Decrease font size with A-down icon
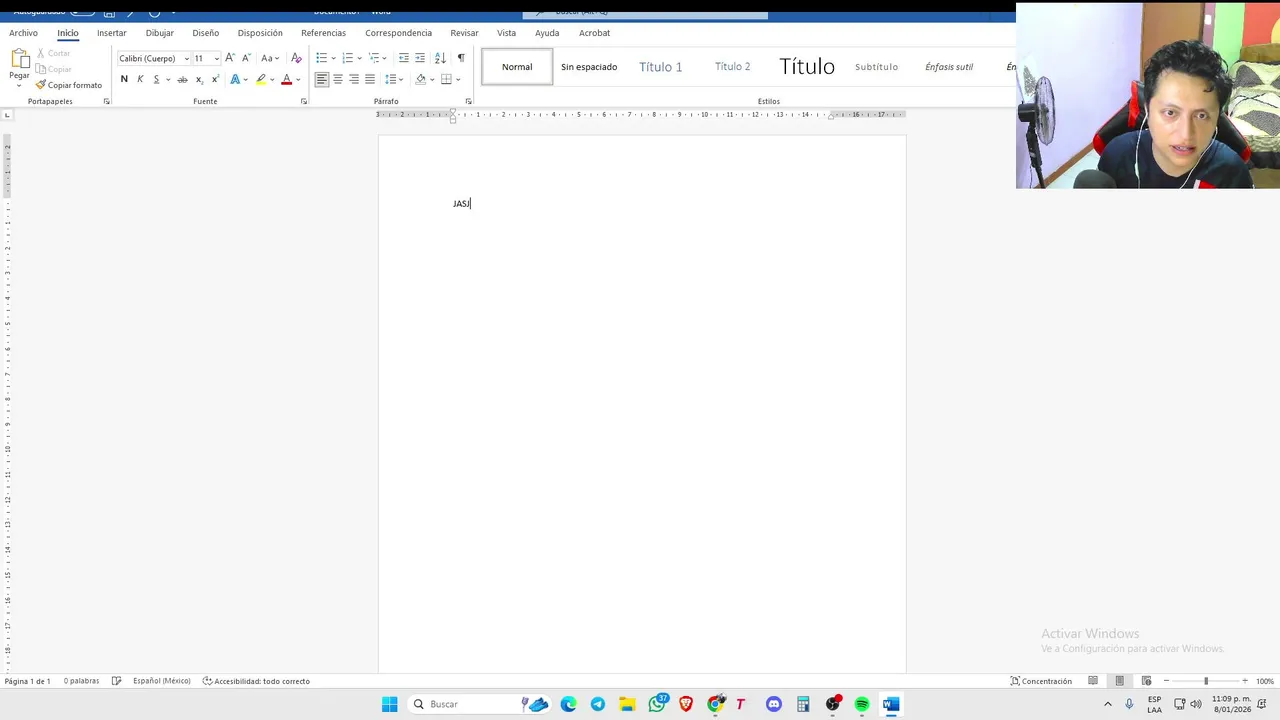 (246, 58)
